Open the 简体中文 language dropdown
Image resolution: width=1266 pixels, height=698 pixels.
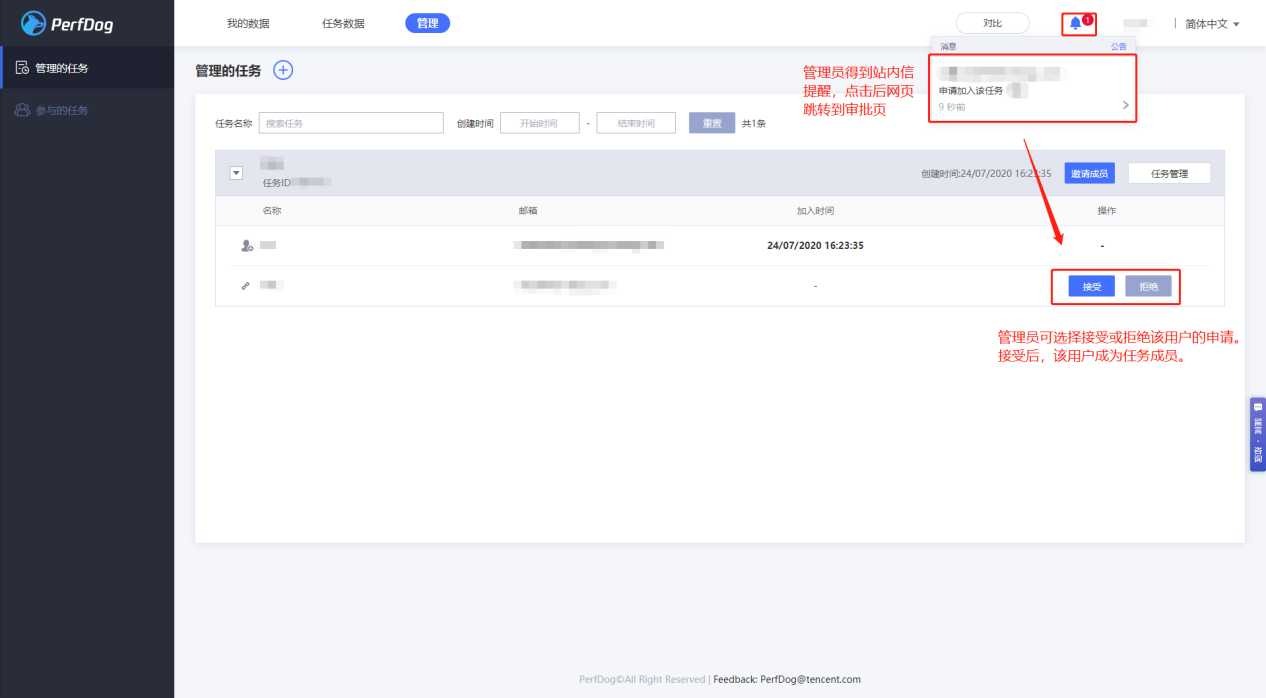coord(1212,24)
